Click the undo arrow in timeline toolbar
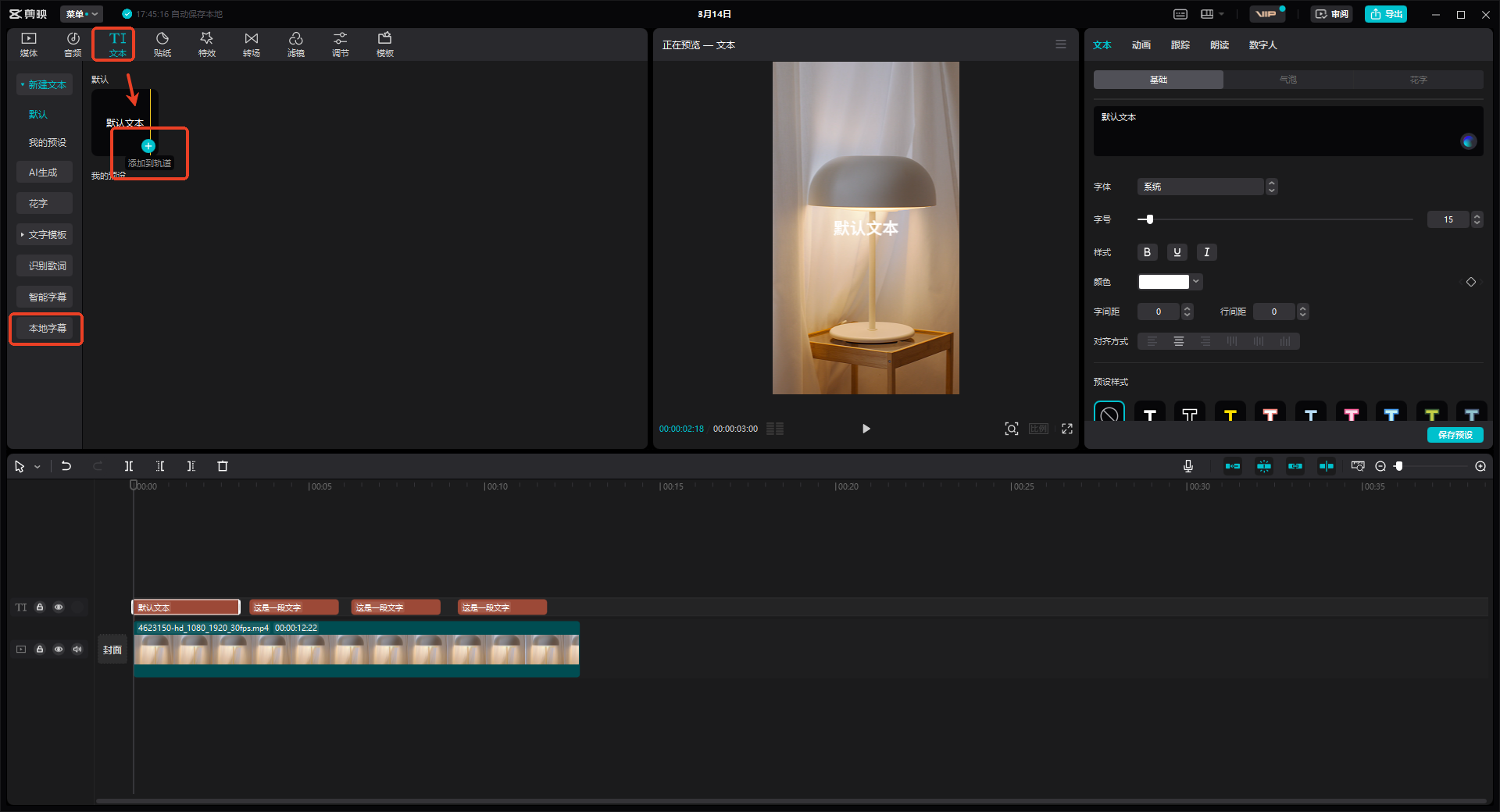The height and width of the screenshot is (812, 1500). point(66,466)
